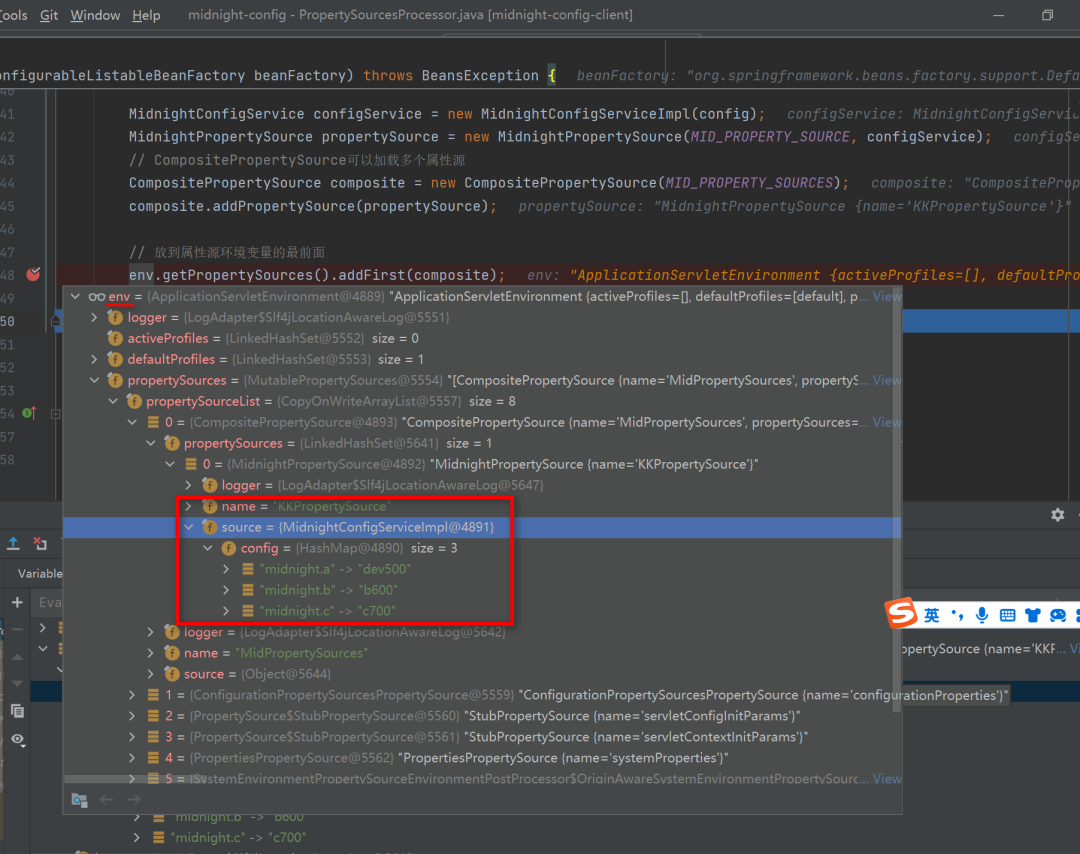1080x854 pixels.
Task: Click the forward arrow in popup footer
Action: (x=134, y=800)
